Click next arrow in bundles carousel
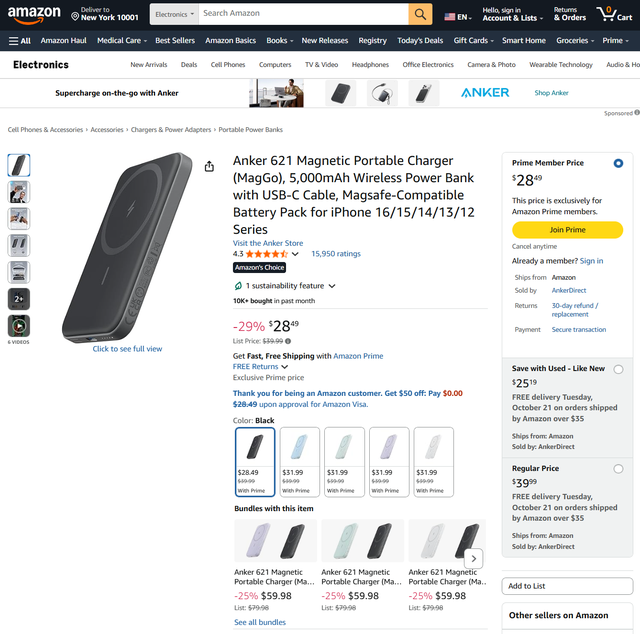Viewport: 640px width, 634px height. click(x=474, y=560)
